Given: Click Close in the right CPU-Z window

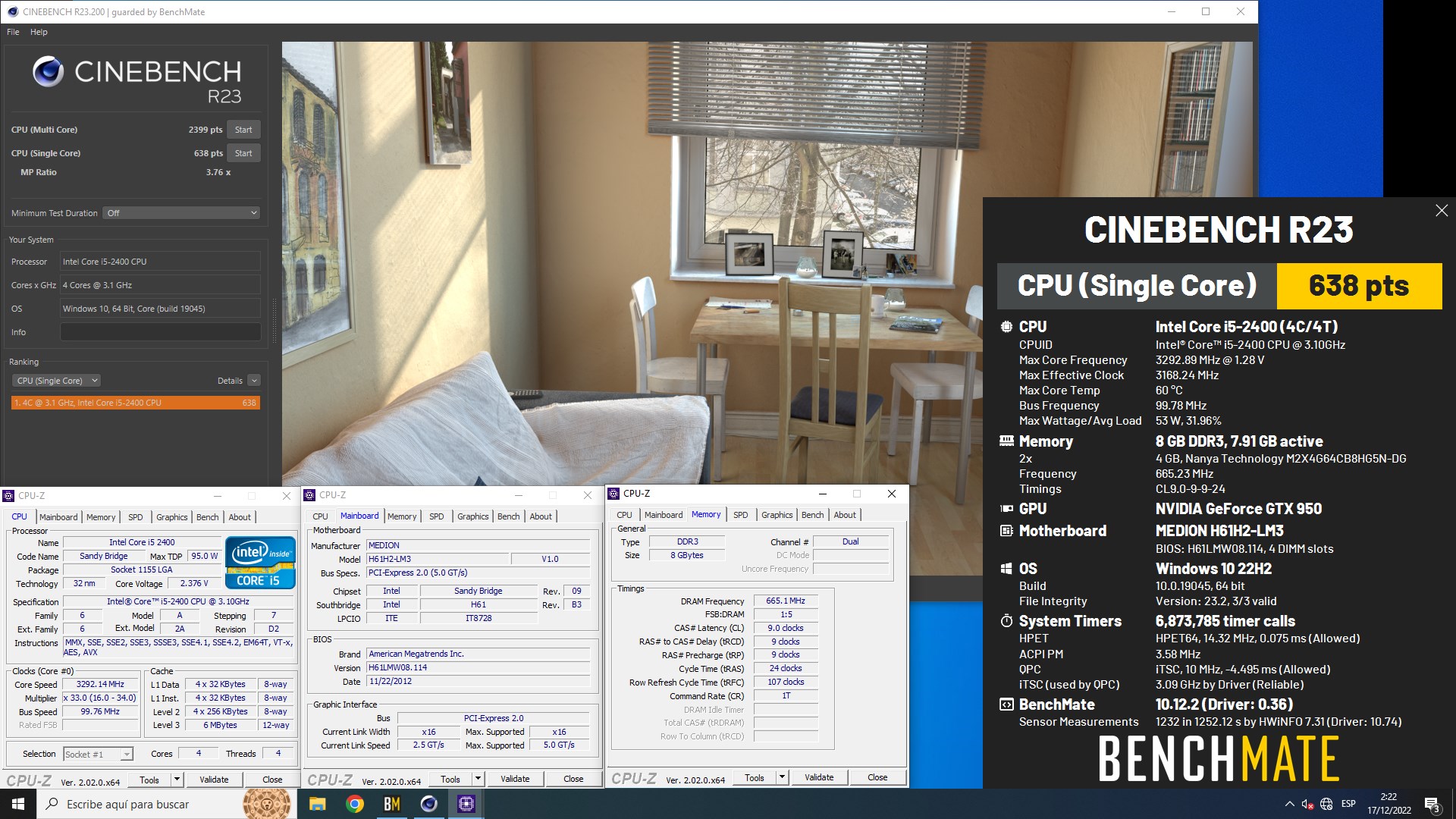Looking at the screenshot, I should pos(877,777).
